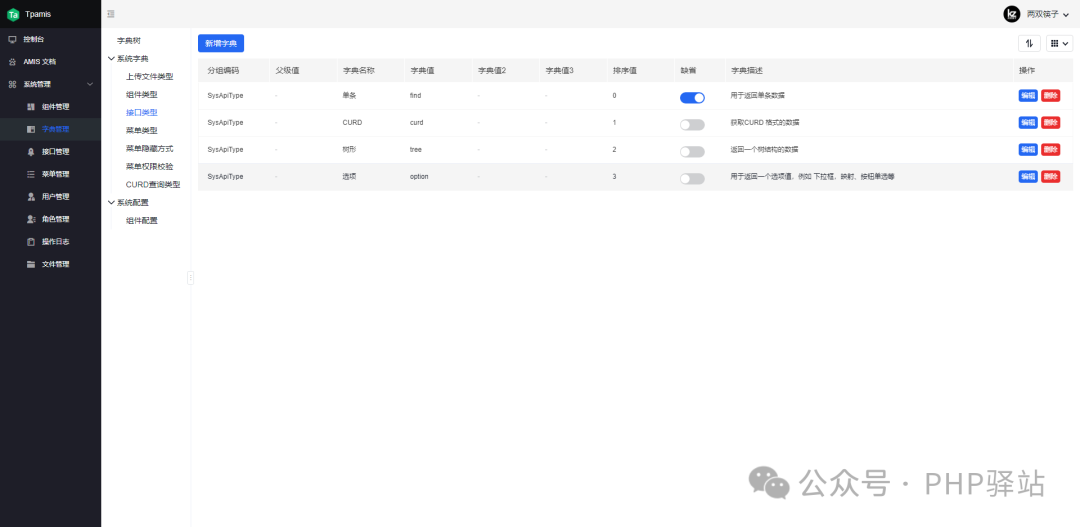The width and height of the screenshot is (1080, 527).
Task: Click 删除 for the CURD row
Action: click(1050, 123)
